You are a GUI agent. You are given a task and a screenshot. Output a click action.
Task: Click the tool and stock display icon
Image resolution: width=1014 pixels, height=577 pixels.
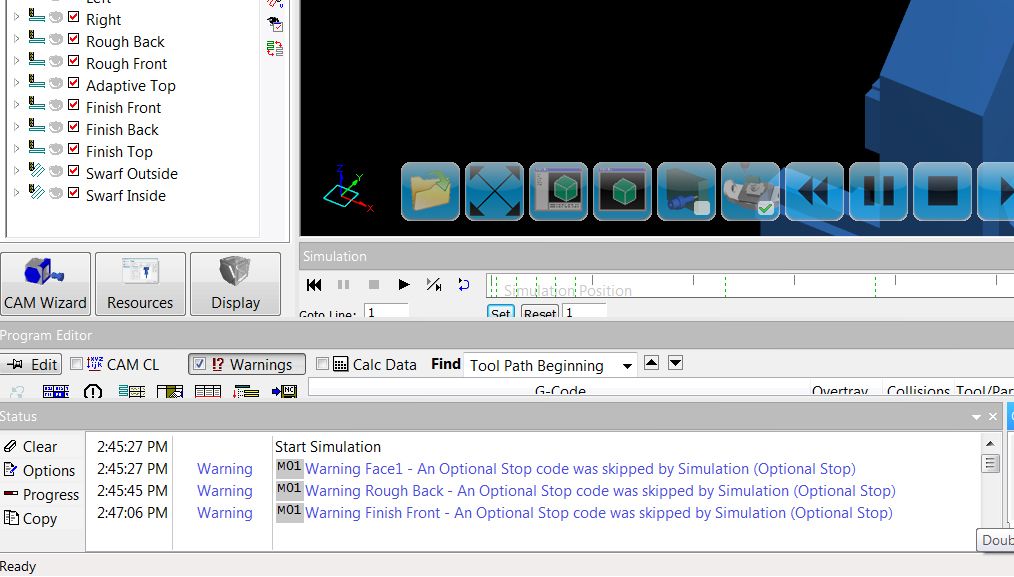point(686,191)
